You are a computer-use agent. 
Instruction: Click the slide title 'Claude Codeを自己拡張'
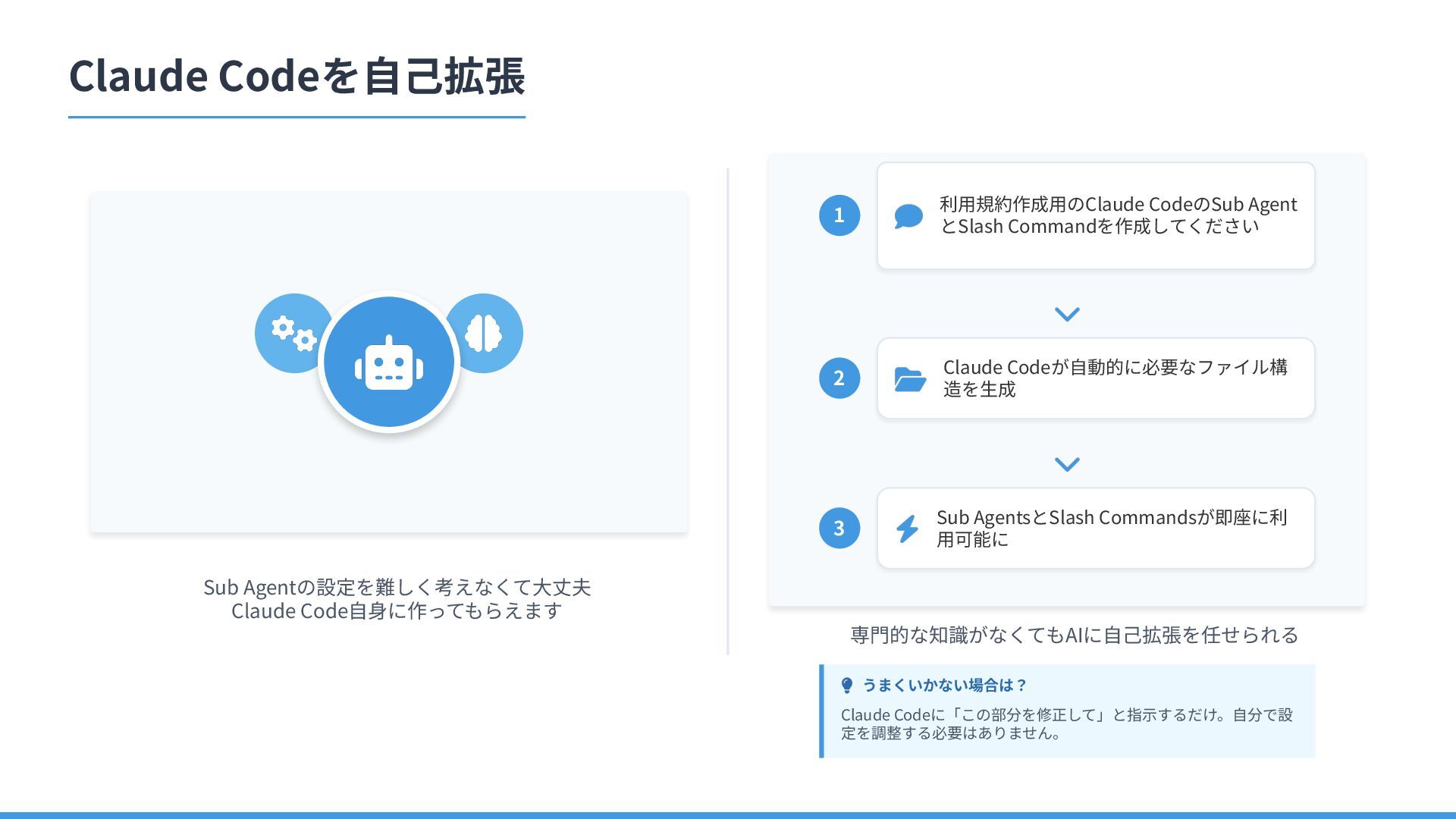point(297,76)
